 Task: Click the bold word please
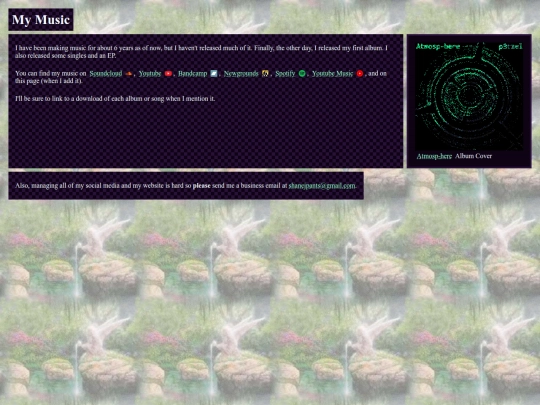coord(201,186)
